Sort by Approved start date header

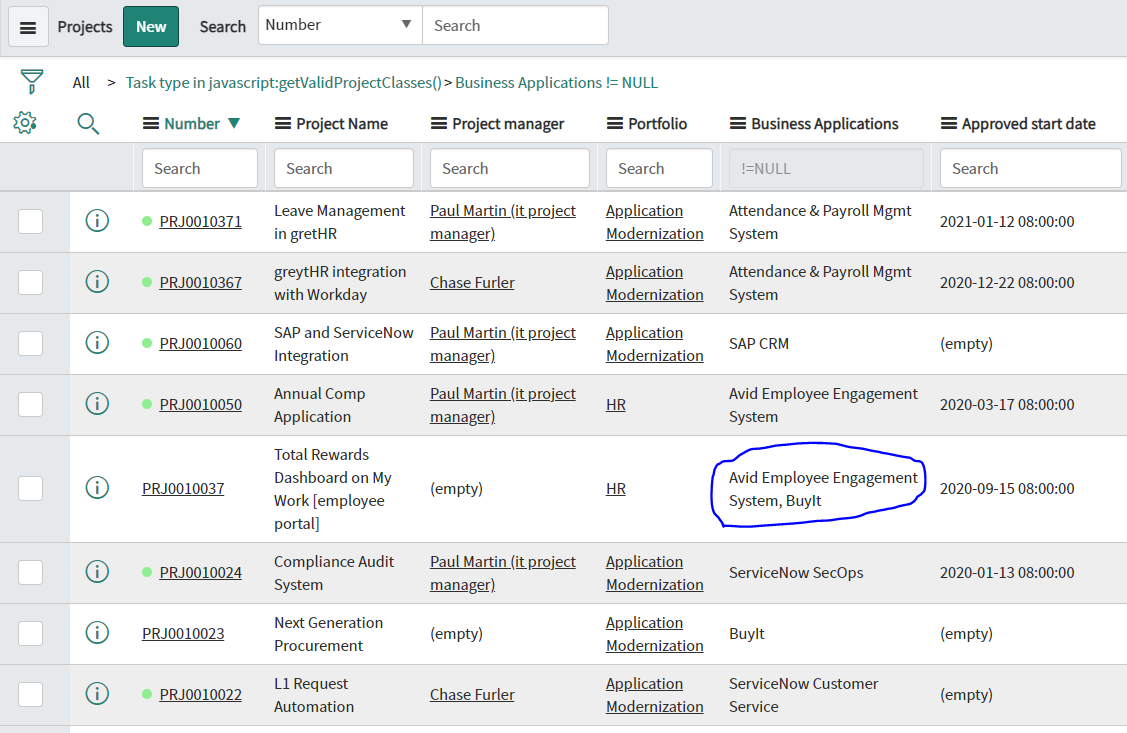[x=1029, y=124]
